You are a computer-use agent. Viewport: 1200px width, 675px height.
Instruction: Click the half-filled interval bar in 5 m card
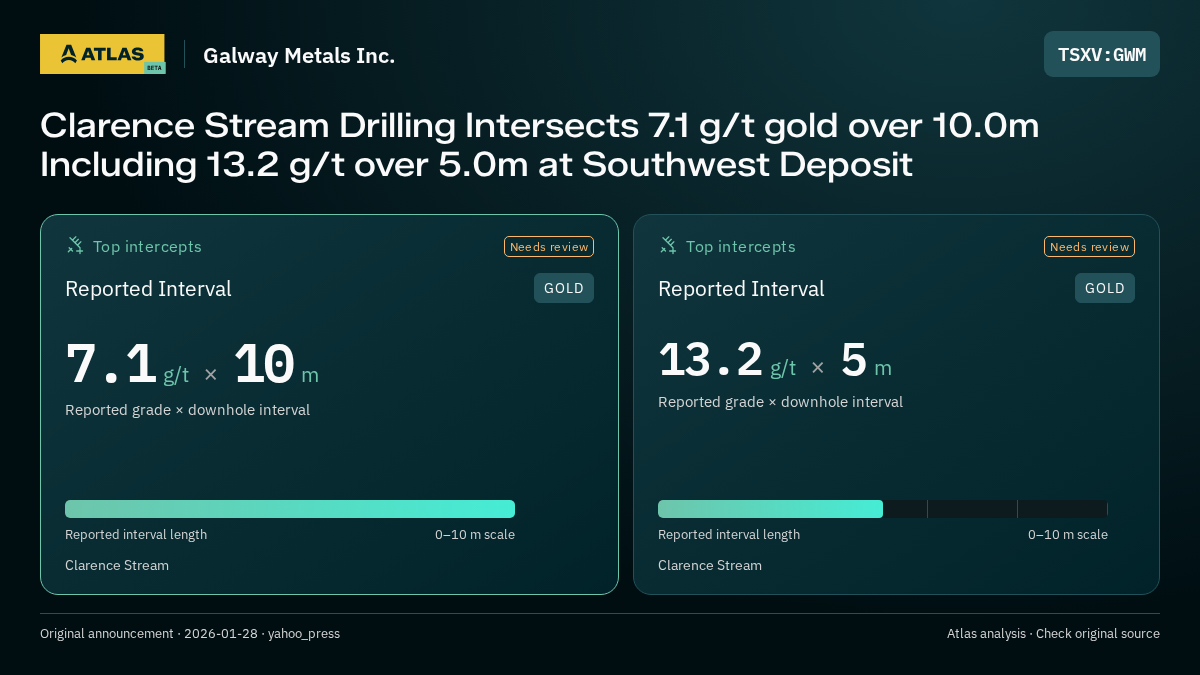point(883,509)
